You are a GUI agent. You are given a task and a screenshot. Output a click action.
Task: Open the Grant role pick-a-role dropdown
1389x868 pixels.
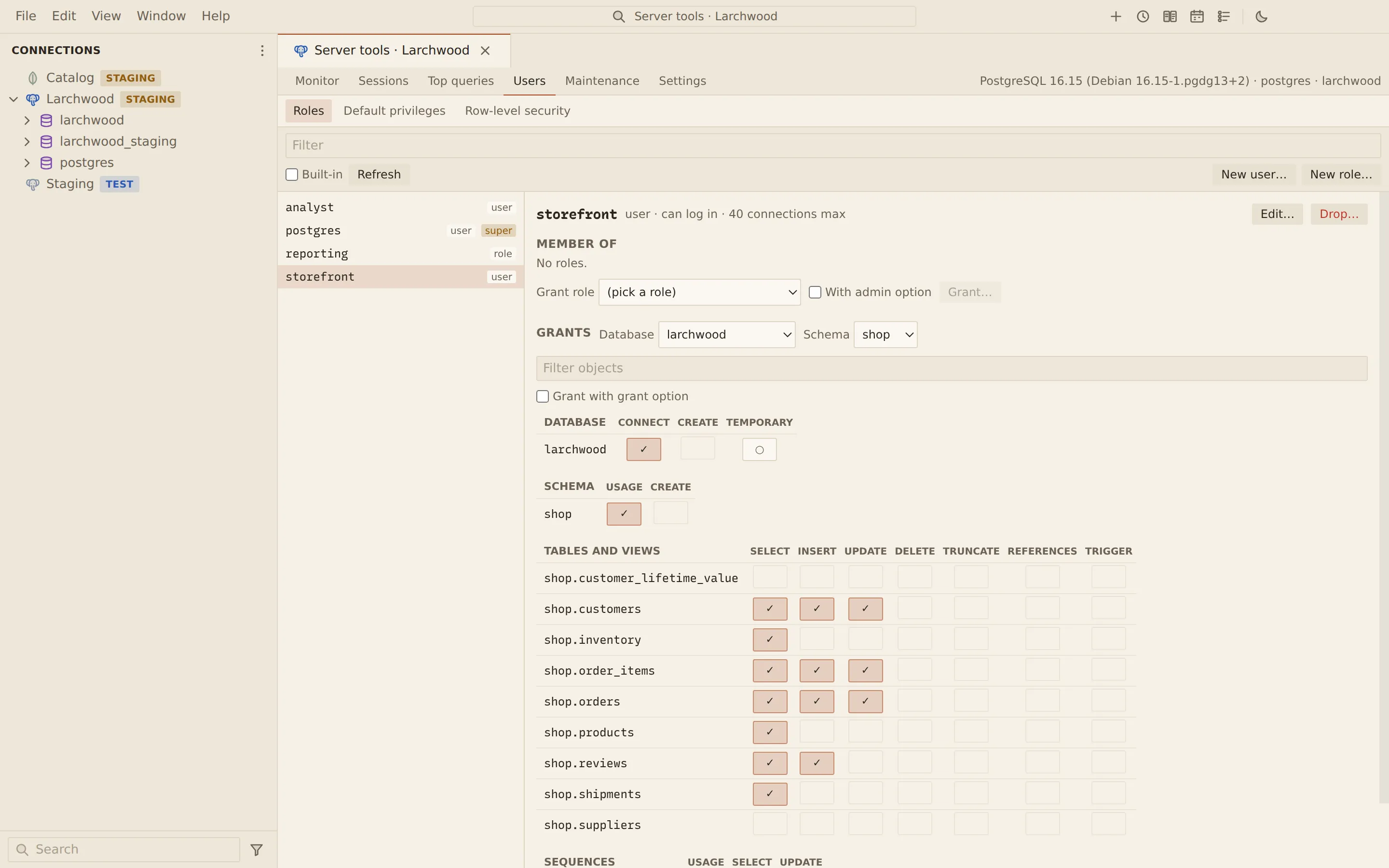click(x=699, y=292)
